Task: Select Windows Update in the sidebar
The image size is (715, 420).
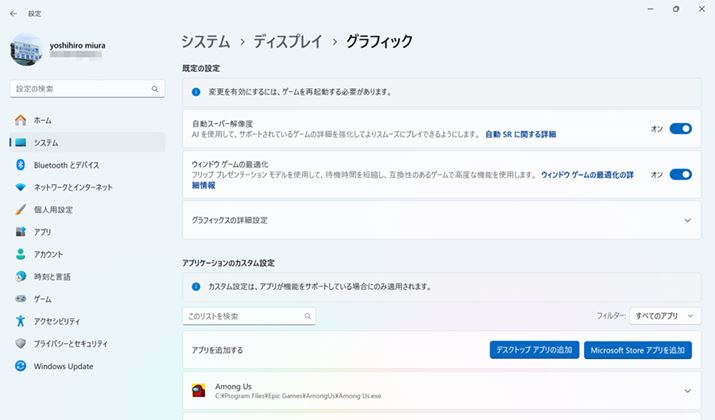Action: [62, 366]
